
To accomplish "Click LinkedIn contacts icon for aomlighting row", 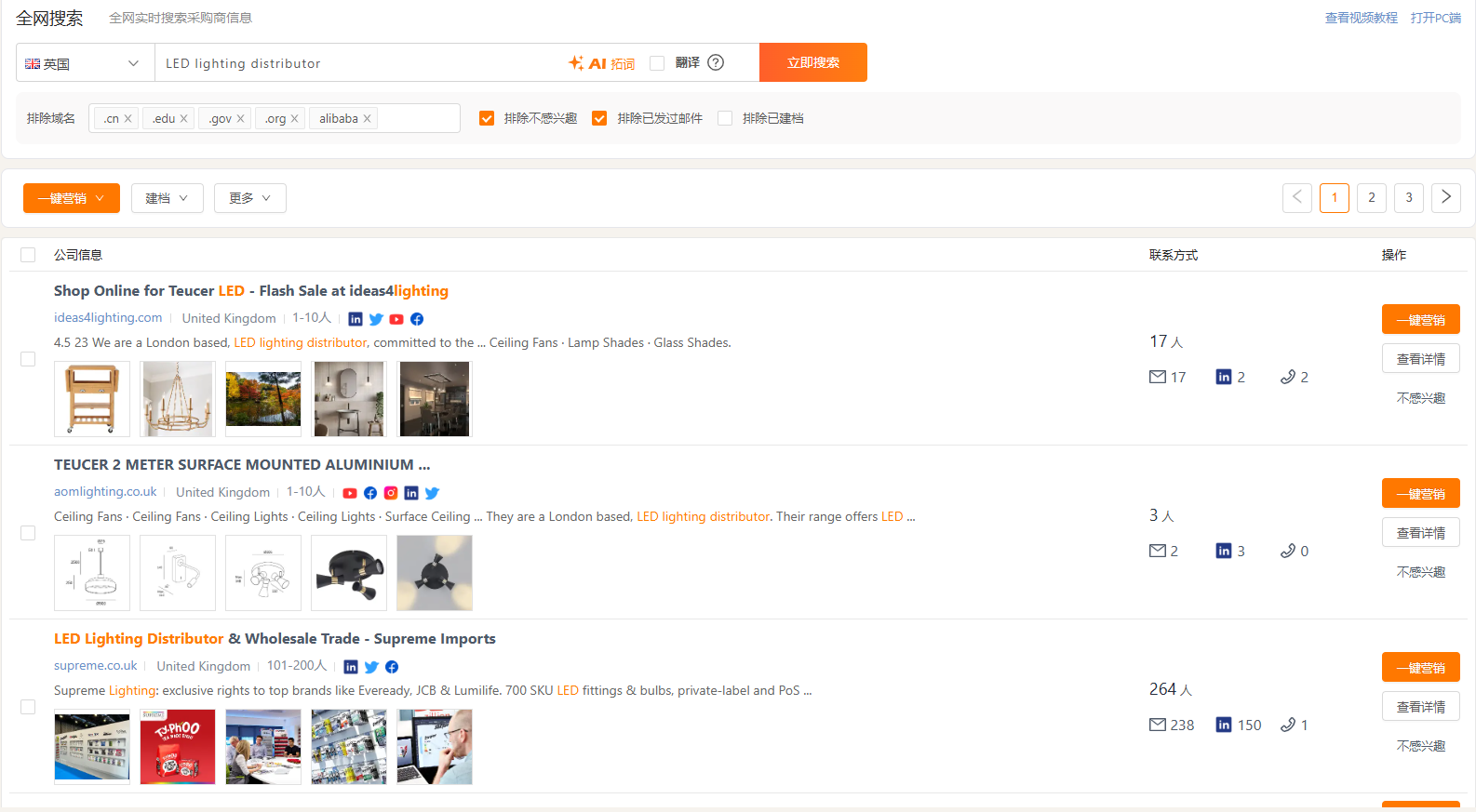I will [x=1224, y=551].
